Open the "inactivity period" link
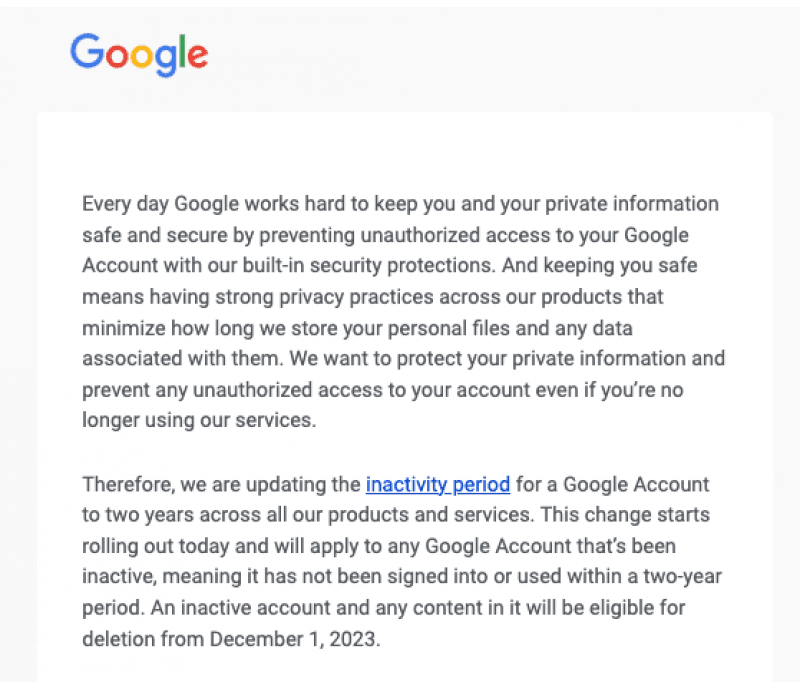The height and width of the screenshot is (682, 800). pyautogui.click(x=438, y=485)
